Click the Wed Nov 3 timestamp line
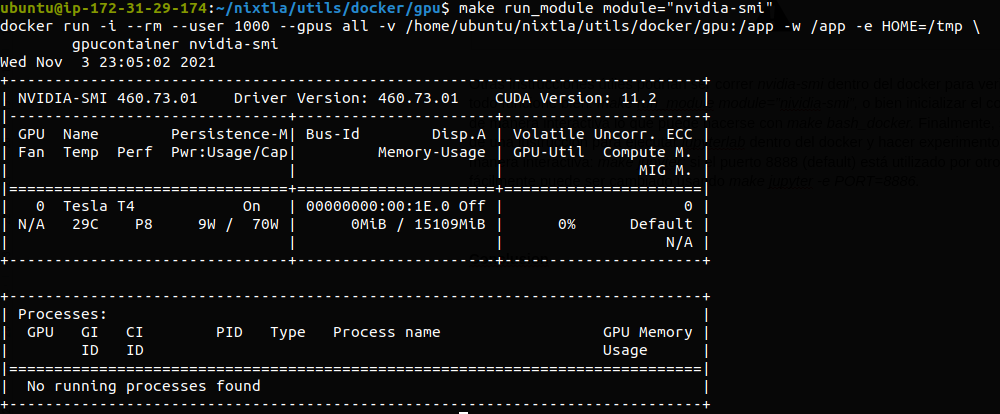 [x=108, y=63]
